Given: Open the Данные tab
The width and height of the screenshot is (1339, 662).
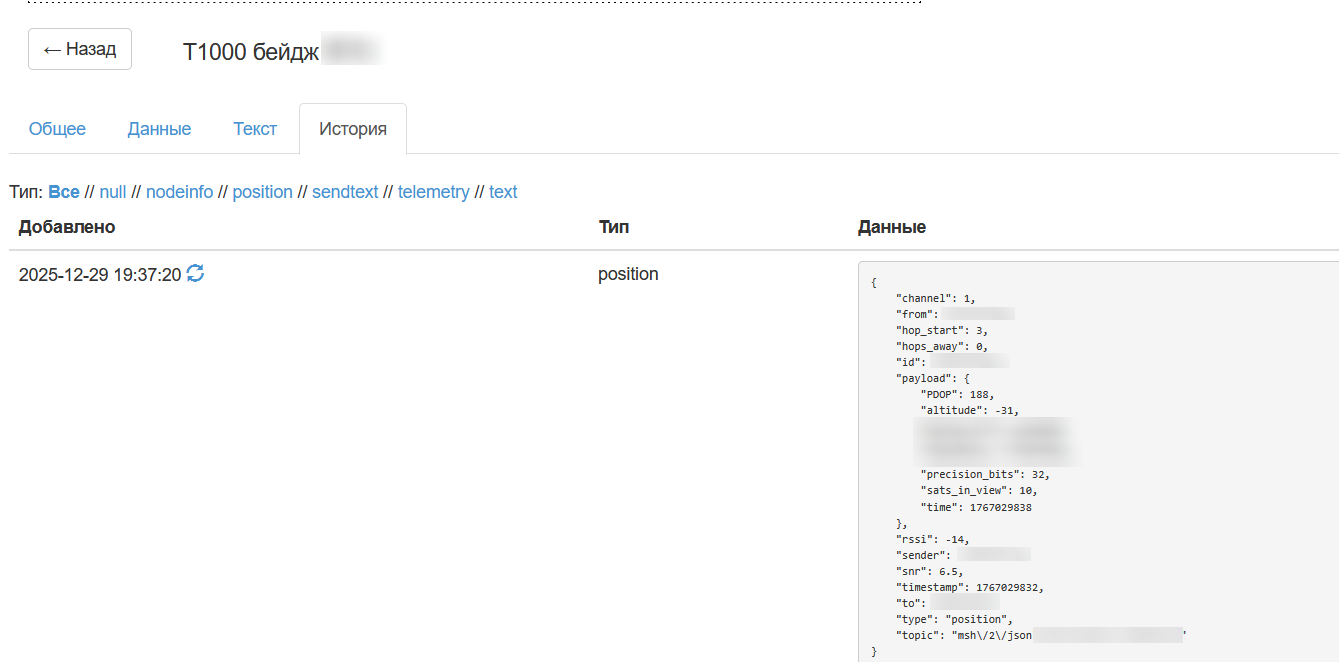Looking at the screenshot, I should tap(159, 129).
